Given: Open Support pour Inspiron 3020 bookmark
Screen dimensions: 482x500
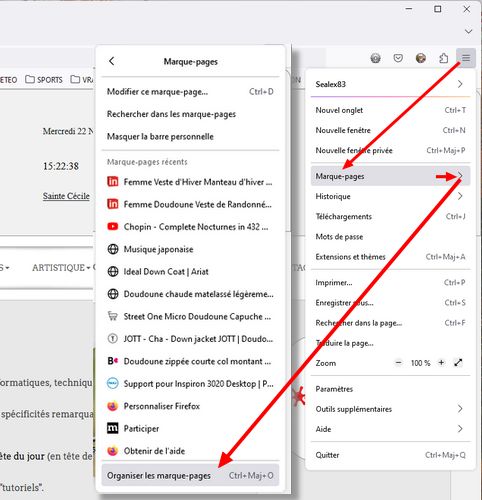Looking at the screenshot, I should 190,384.
